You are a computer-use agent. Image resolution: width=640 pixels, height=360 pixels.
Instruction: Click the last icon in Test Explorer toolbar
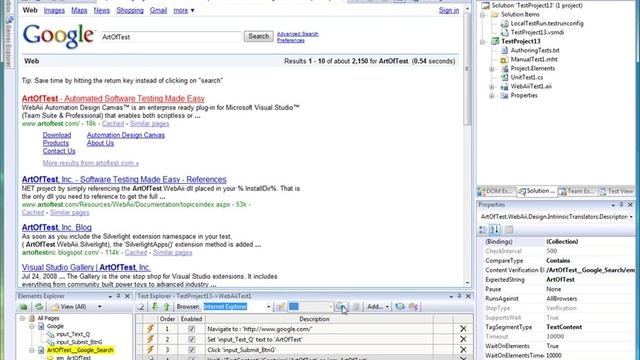click(413, 307)
